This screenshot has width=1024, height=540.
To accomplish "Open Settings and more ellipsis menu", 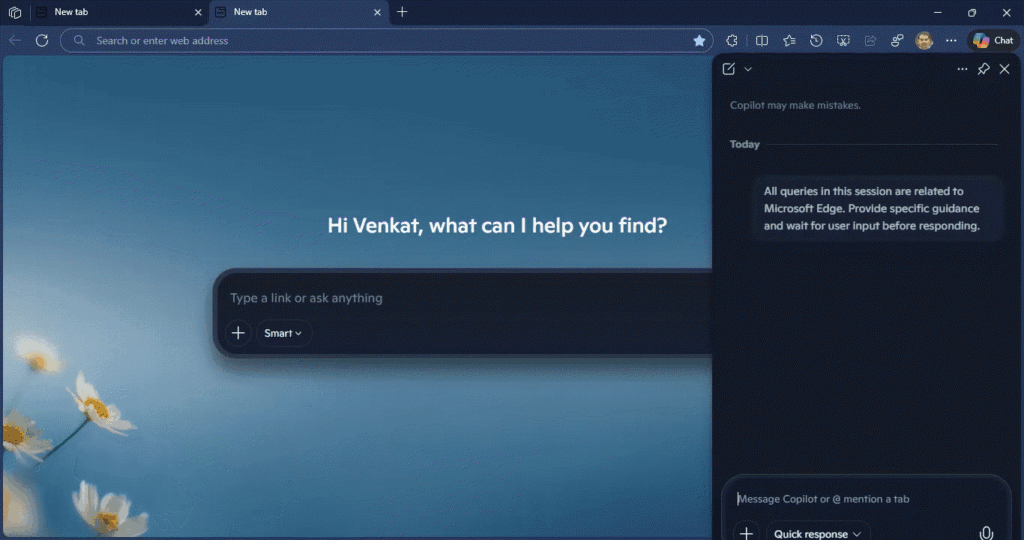I will click(951, 40).
